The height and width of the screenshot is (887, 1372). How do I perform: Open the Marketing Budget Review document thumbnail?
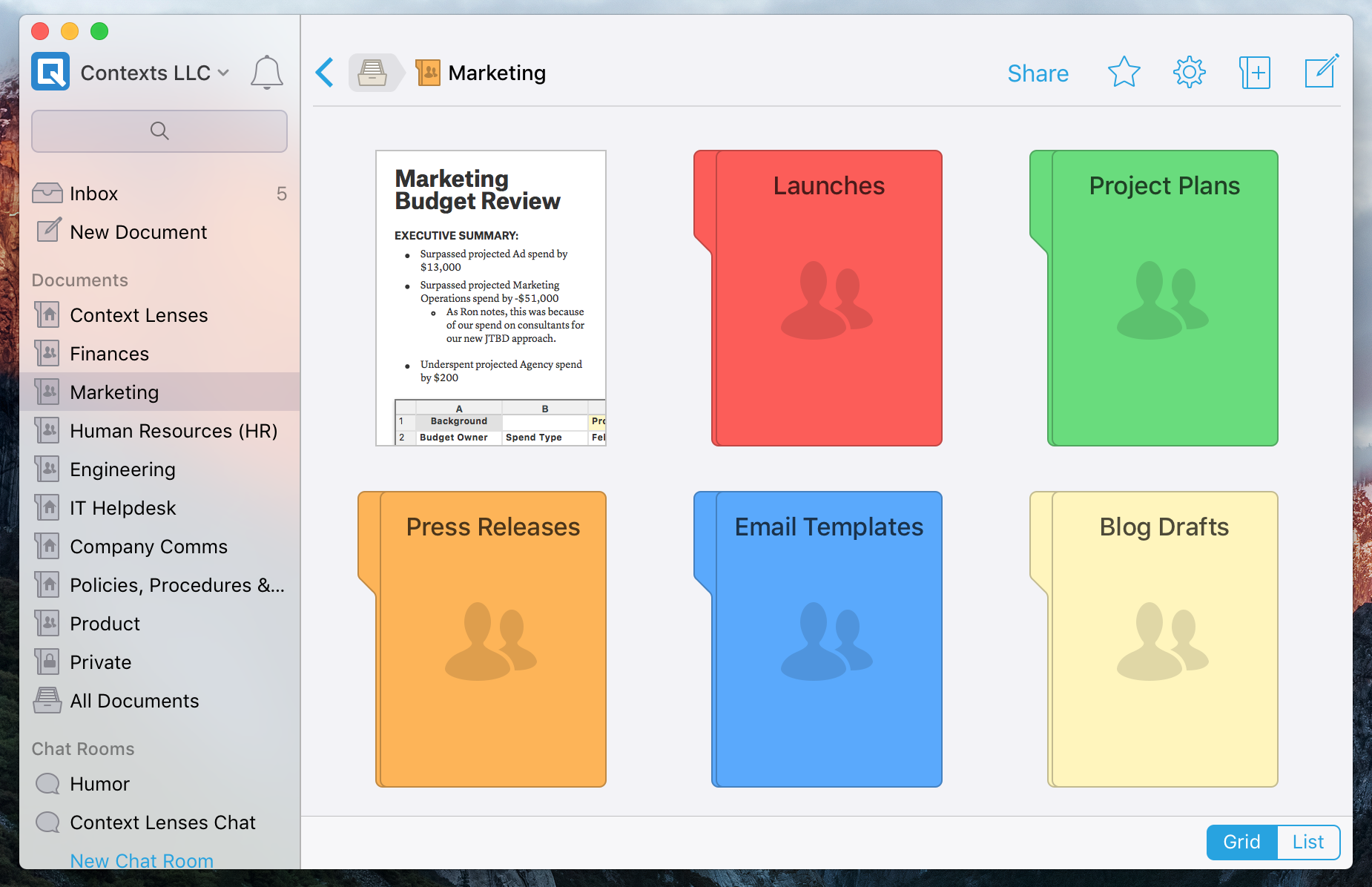click(x=491, y=298)
